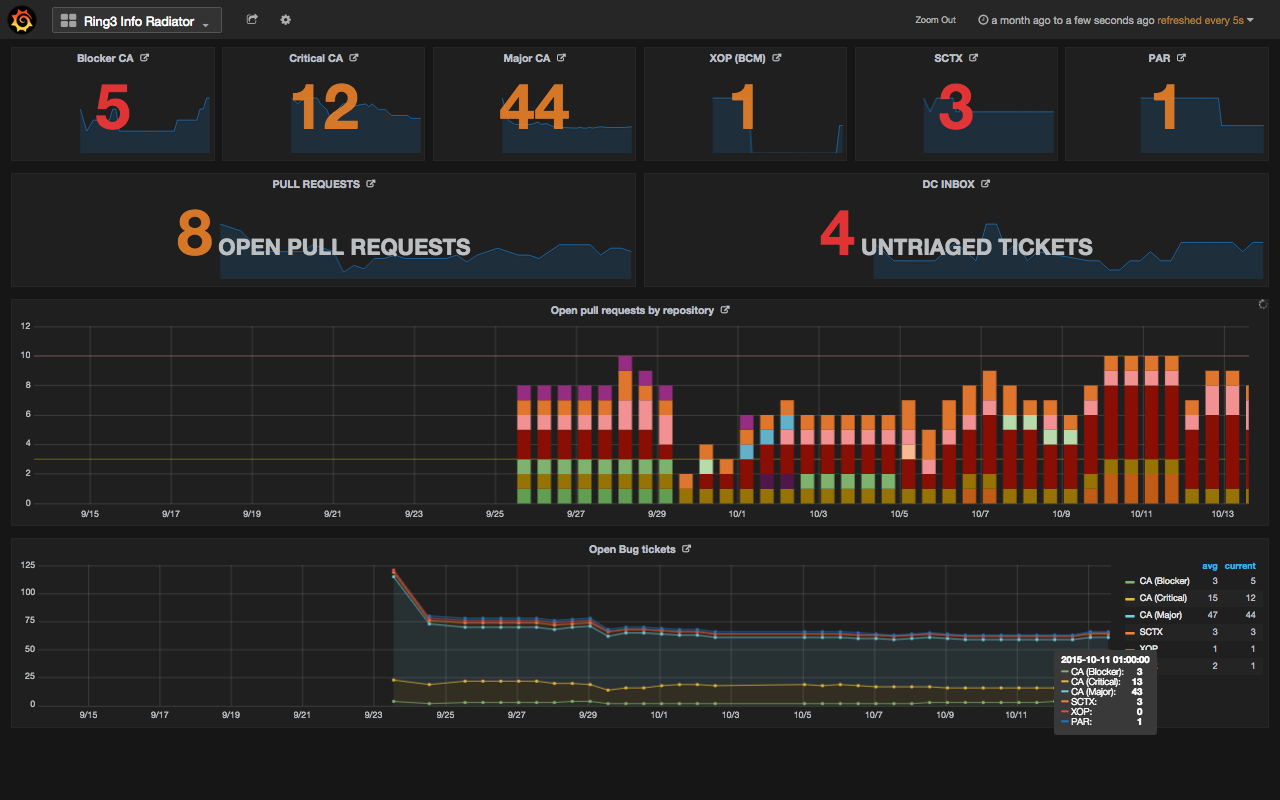1280x800 pixels.
Task: Open the XOP (BCM) external link icon
Action: 777,58
